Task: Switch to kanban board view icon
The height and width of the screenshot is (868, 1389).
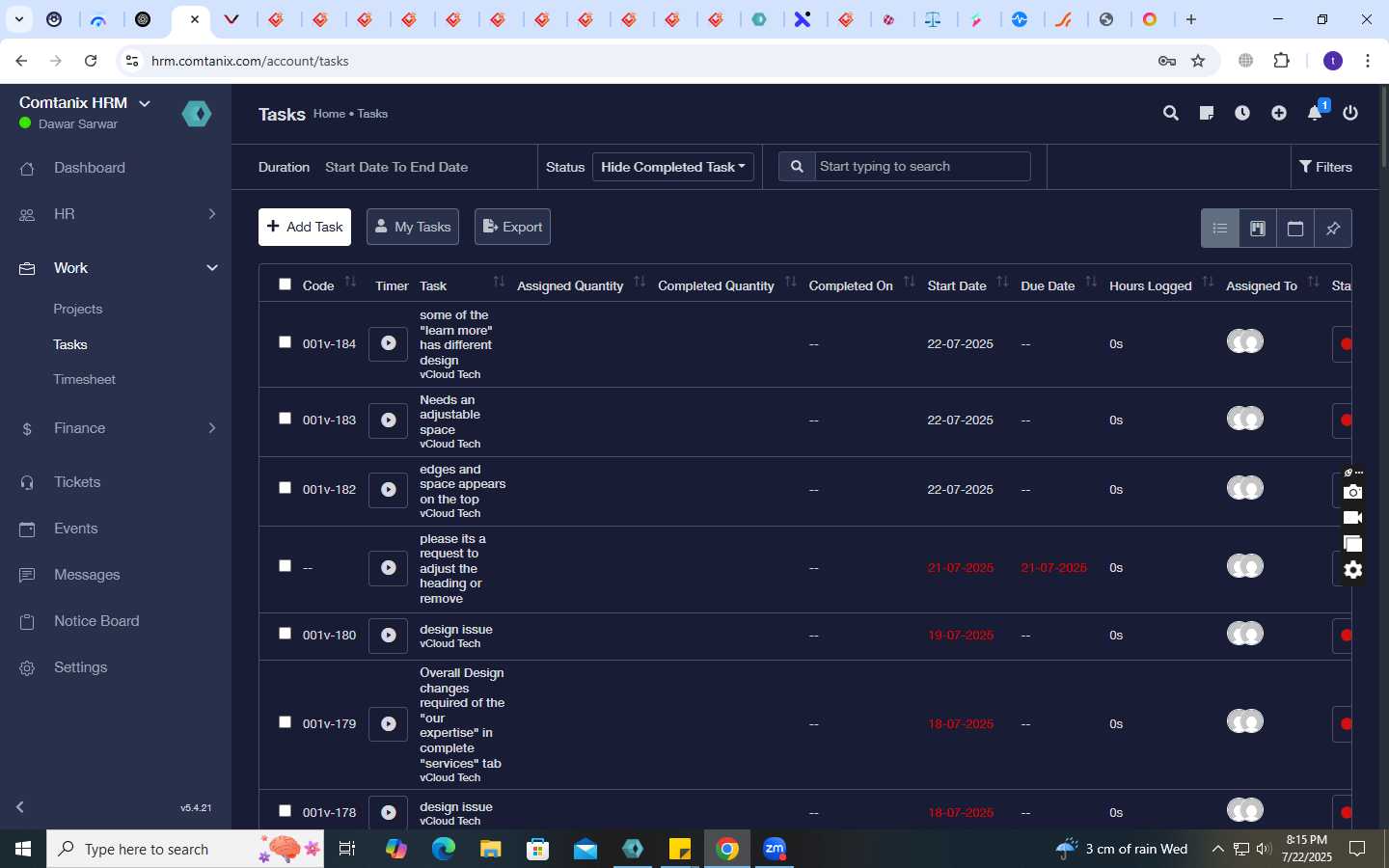Action: (x=1258, y=229)
